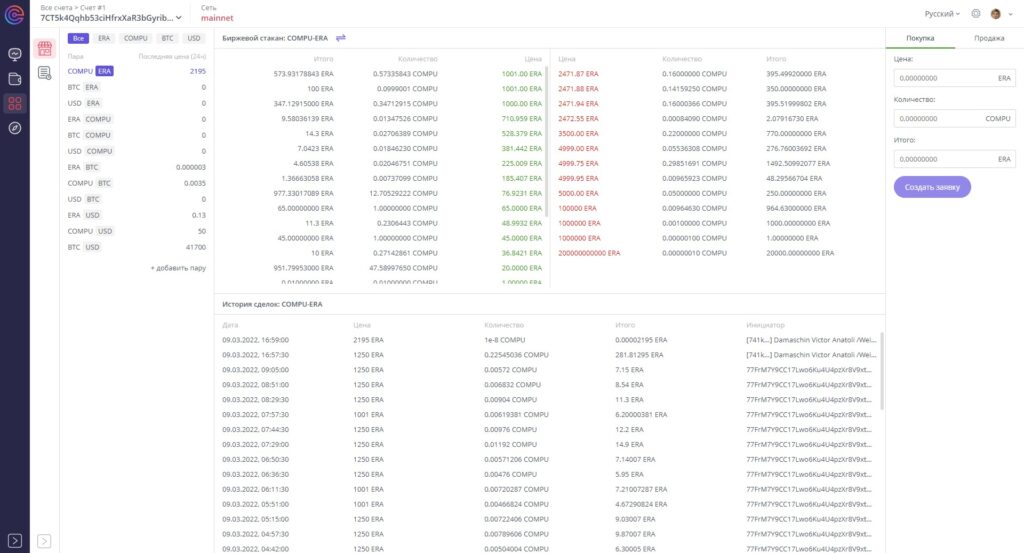This screenshot has width=1024, height=553.
Task: Click the Erachain logo icon
Action: coord(15,14)
